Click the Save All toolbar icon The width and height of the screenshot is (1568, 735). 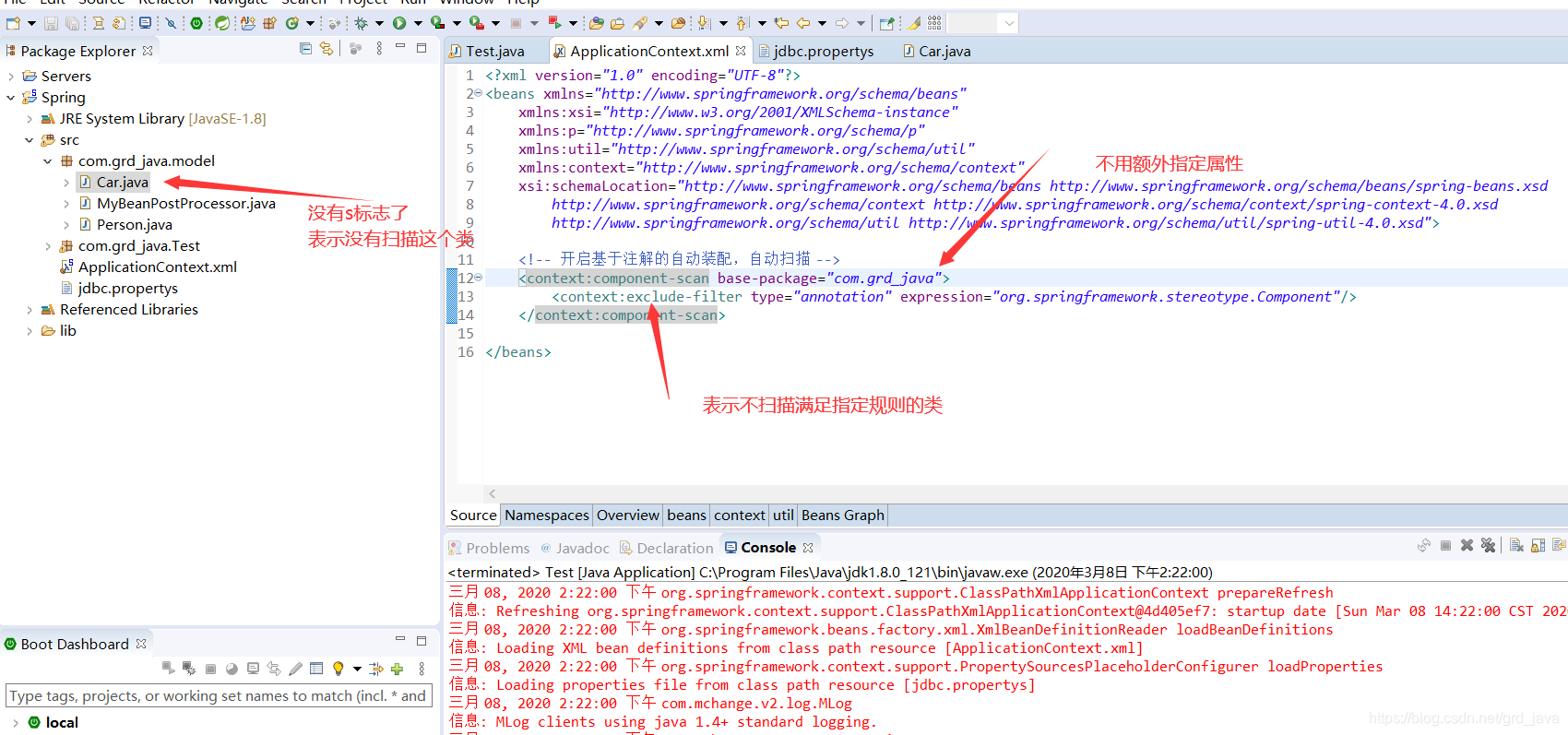coord(72,23)
